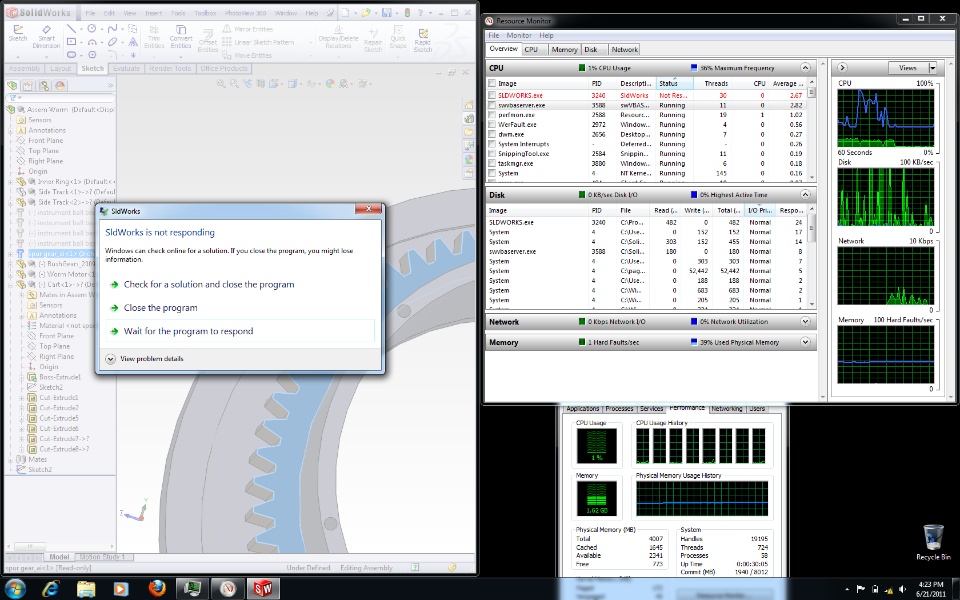This screenshot has width=960, height=600.
Task: Click the Linear Sketch Pattern tool
Action: [258, 42]
